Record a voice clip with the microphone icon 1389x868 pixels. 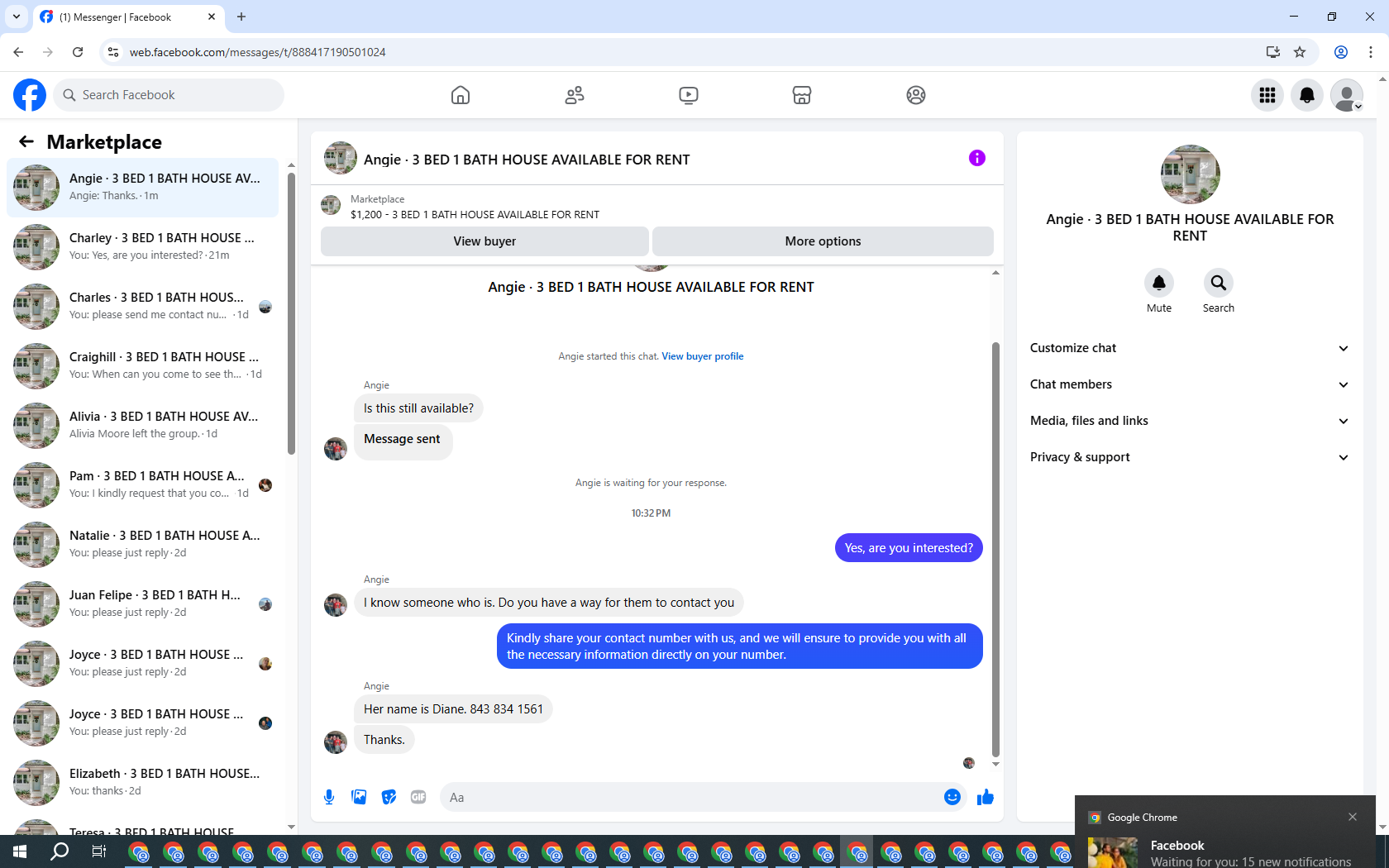(x=329, y=797)
